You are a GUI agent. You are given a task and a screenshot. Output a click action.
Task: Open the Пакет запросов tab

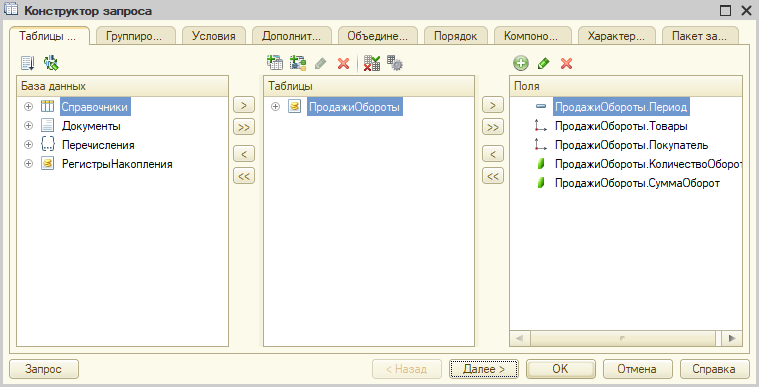(x=700, y=36)
